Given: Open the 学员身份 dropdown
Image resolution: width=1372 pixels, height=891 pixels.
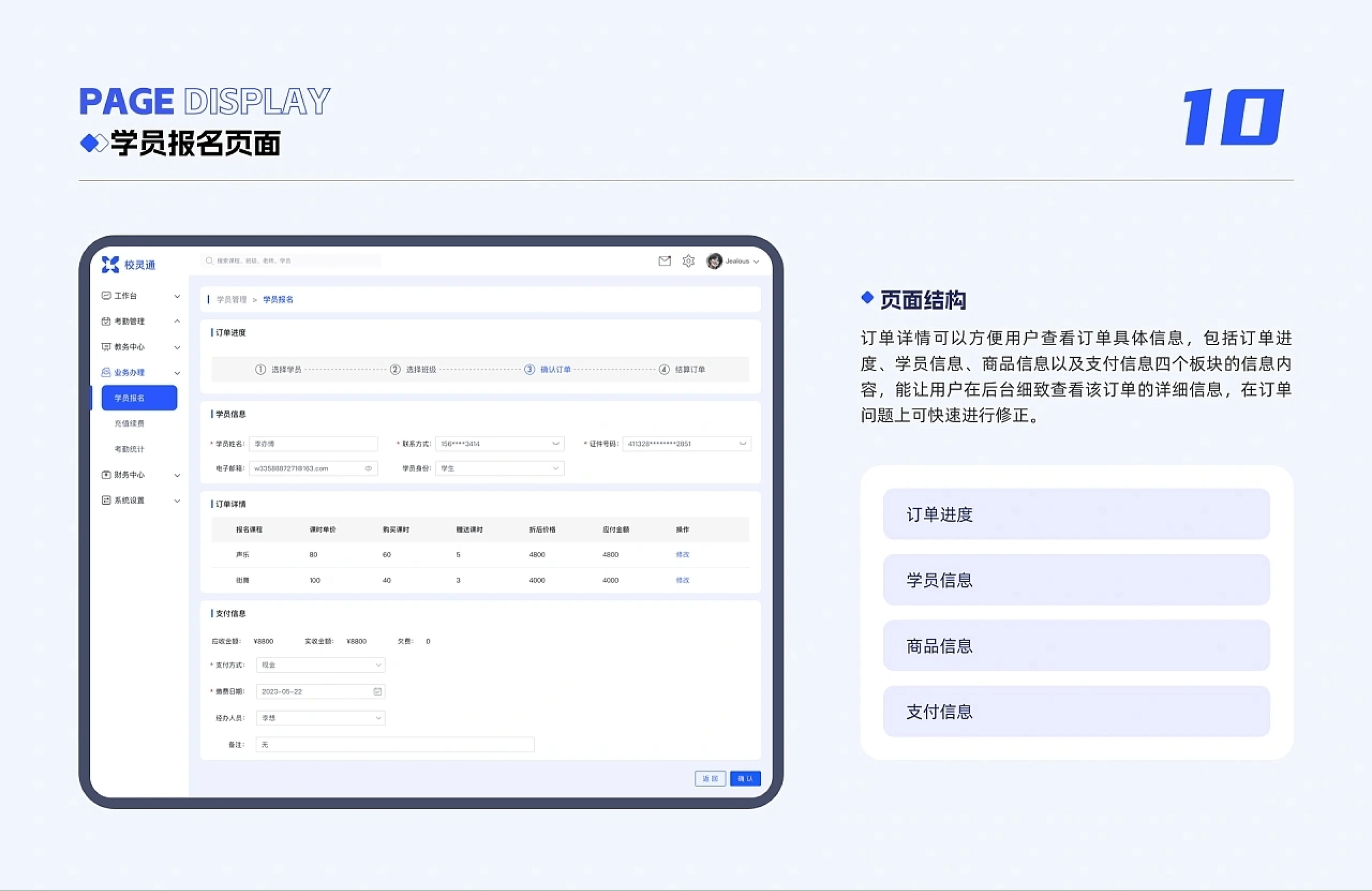Looking at the screenshot, I should [500, 469].
